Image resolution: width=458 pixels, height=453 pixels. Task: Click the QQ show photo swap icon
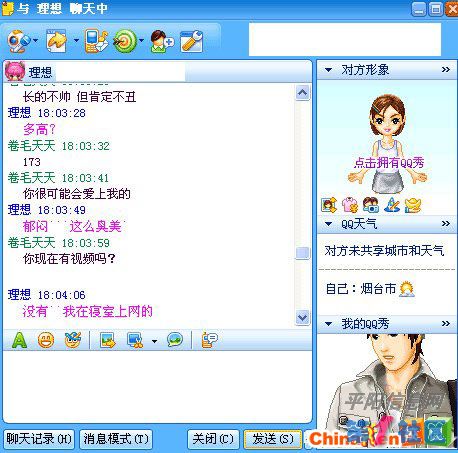pyautogui.click(x=329, y=205)
